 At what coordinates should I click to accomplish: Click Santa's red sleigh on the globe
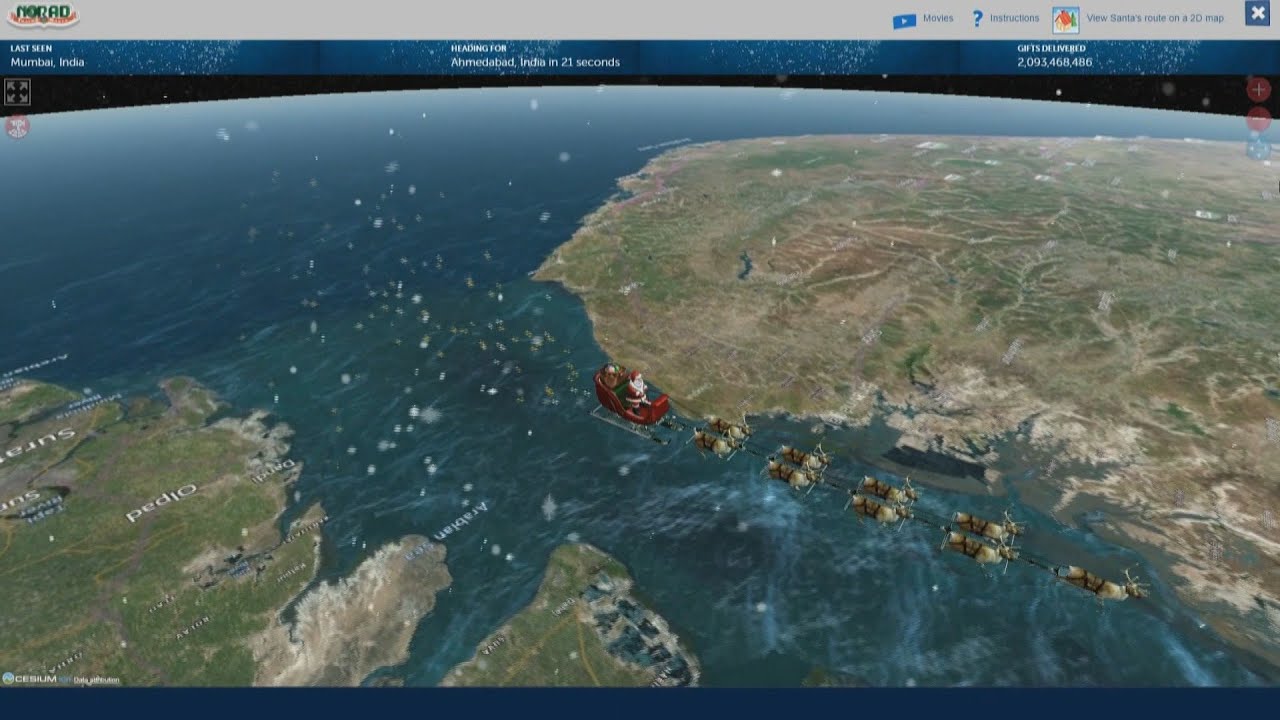630,396
